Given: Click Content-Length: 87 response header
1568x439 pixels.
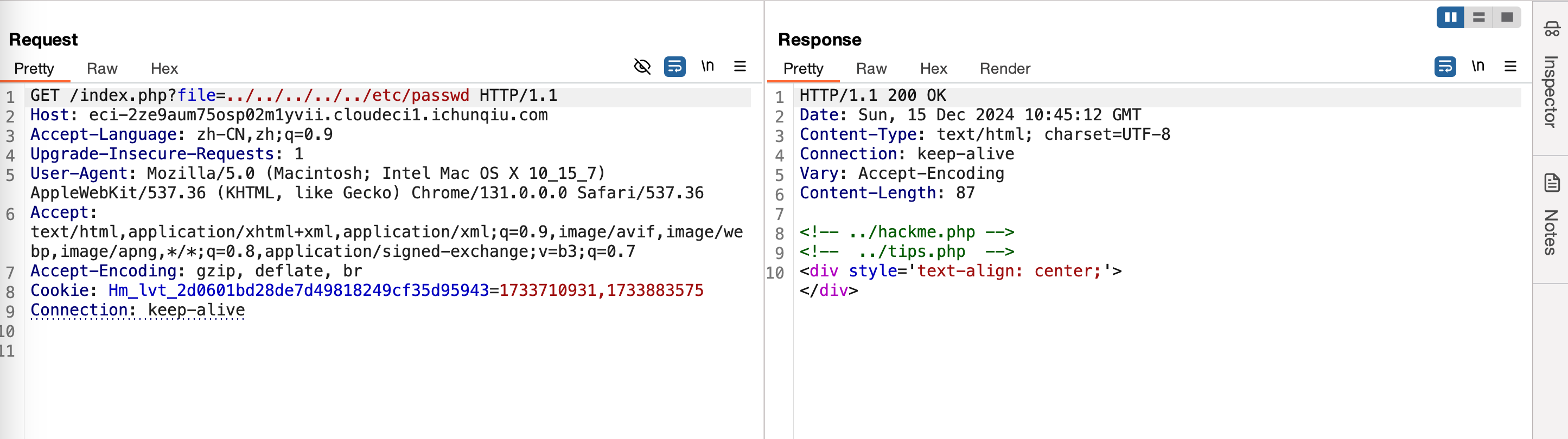Looking at the screenshot, I should [888, 193].
